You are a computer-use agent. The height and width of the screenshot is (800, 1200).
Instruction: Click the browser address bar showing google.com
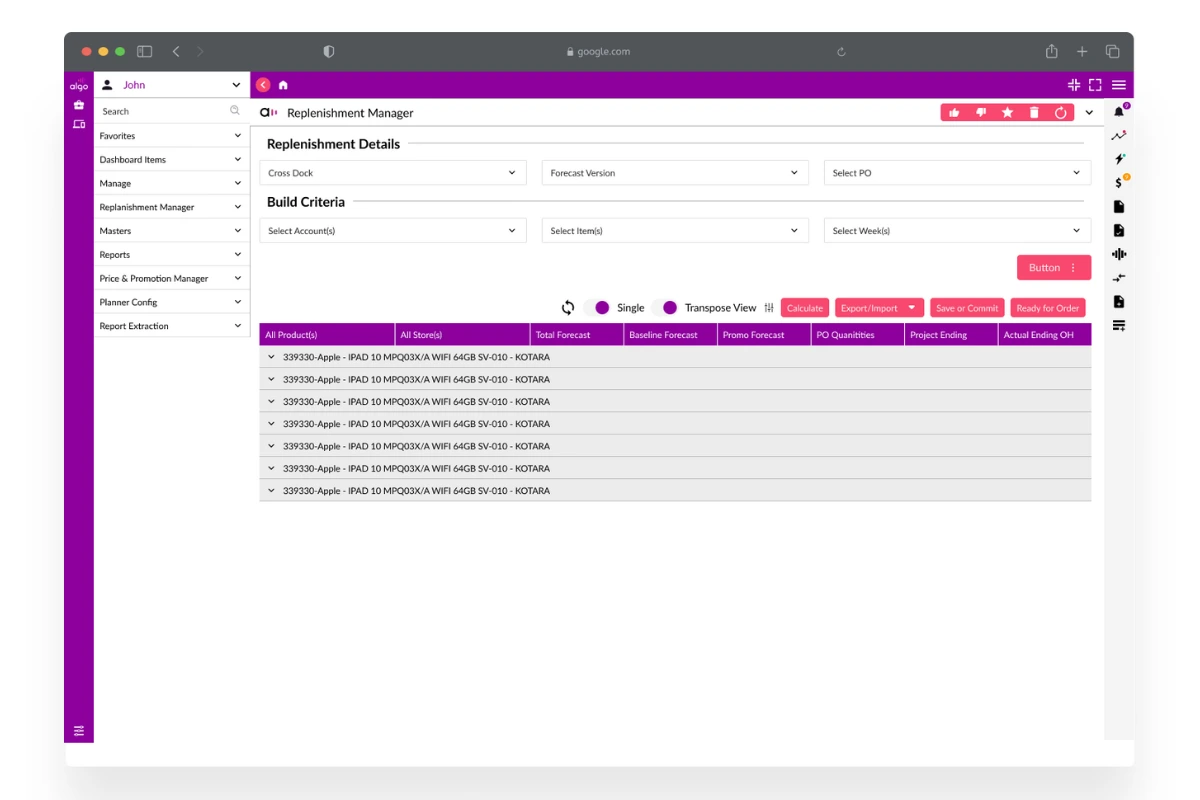coord(598,51)
